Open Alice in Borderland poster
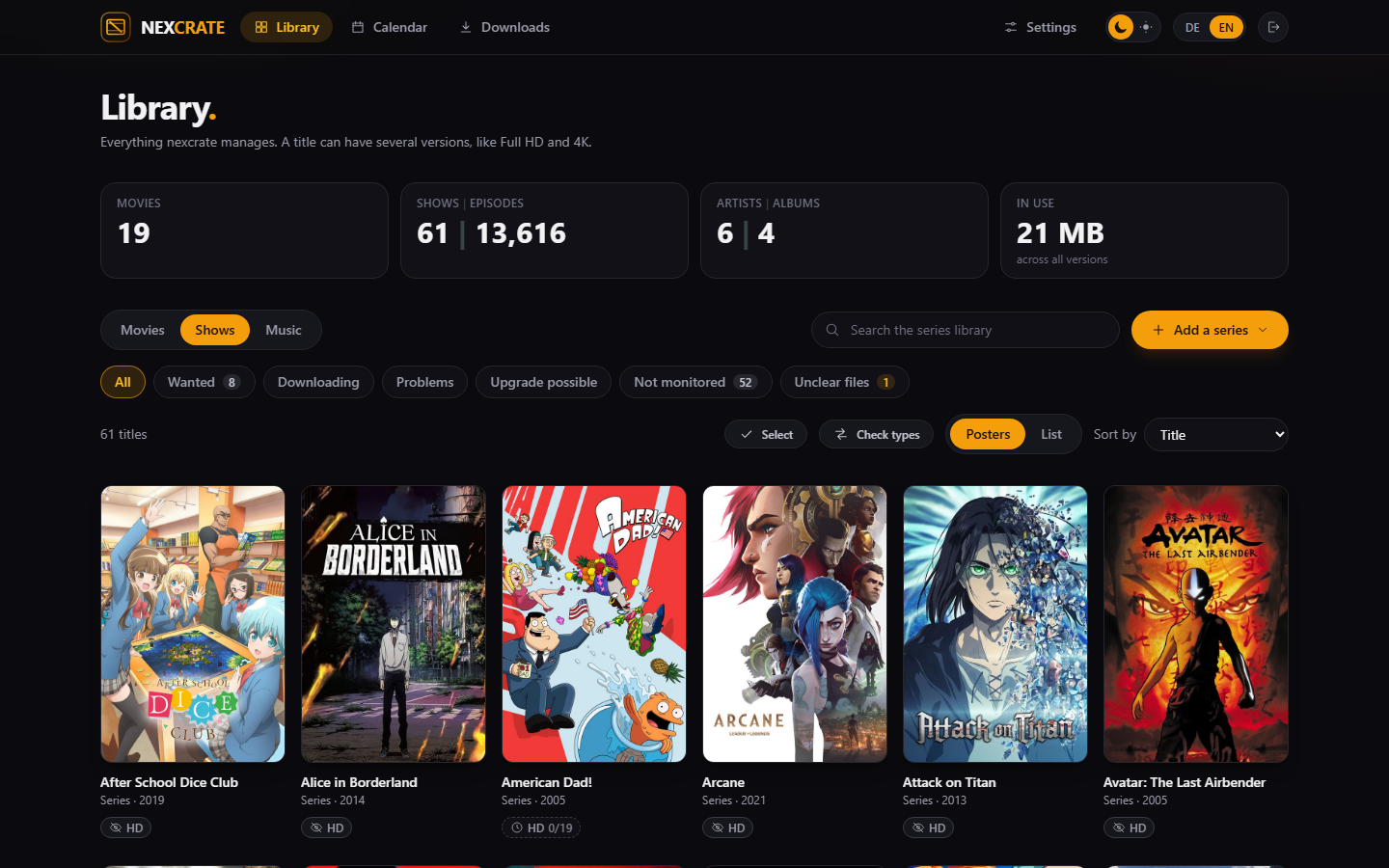 pyautogui.click(x=394, y=624)
